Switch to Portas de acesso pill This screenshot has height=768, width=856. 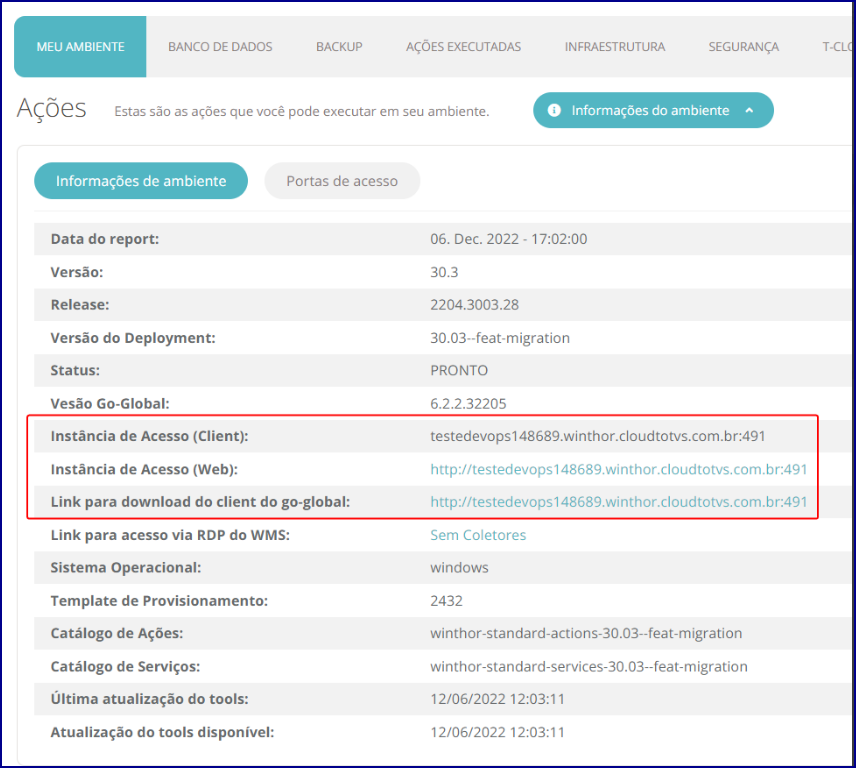coord(342,181)
